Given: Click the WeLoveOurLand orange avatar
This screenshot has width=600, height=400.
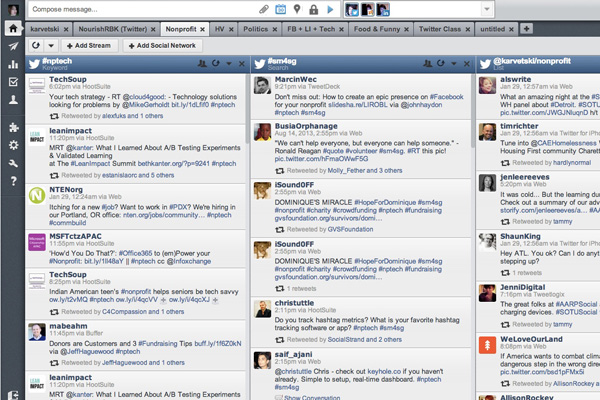Looking at the screenshot, I should [488, 345].
